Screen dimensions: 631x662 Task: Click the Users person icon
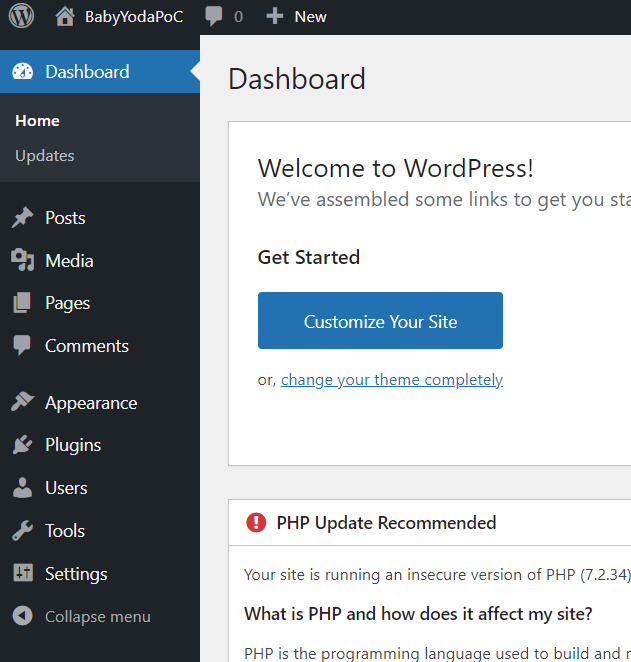point(22,488)
